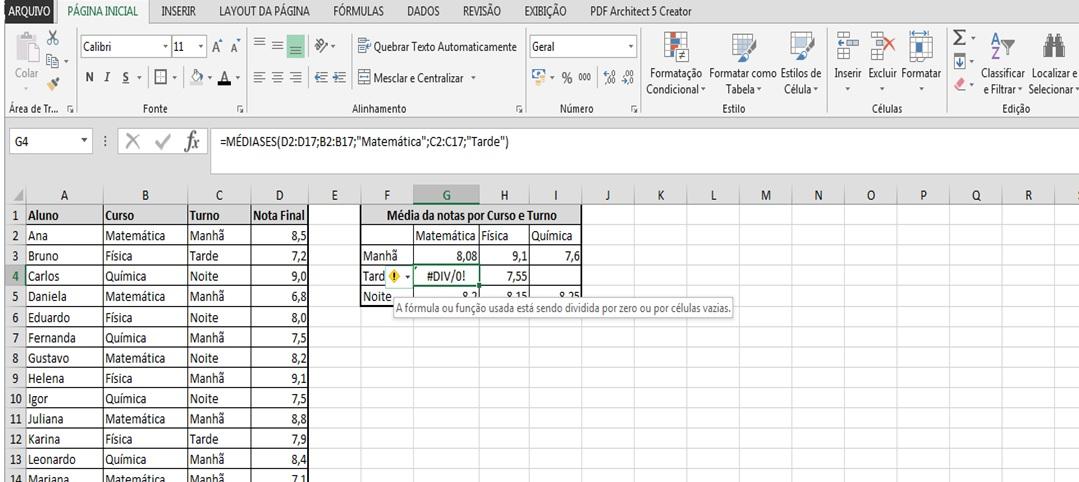
Task: Click Localizar e Selecionar button
Action: coord(1054,63)
